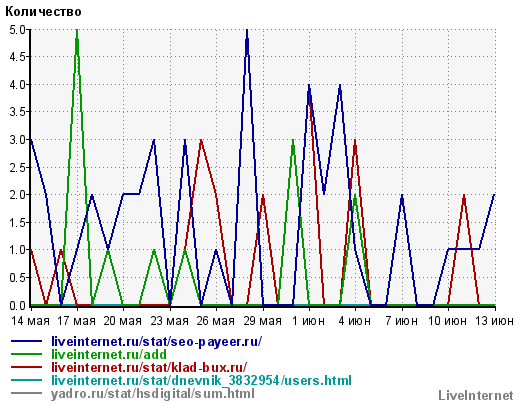520x405 pixels.
Task: Click the liveinternet.ru/stat/seo-payeer.ru/ legend label
Action: point(157,342)
